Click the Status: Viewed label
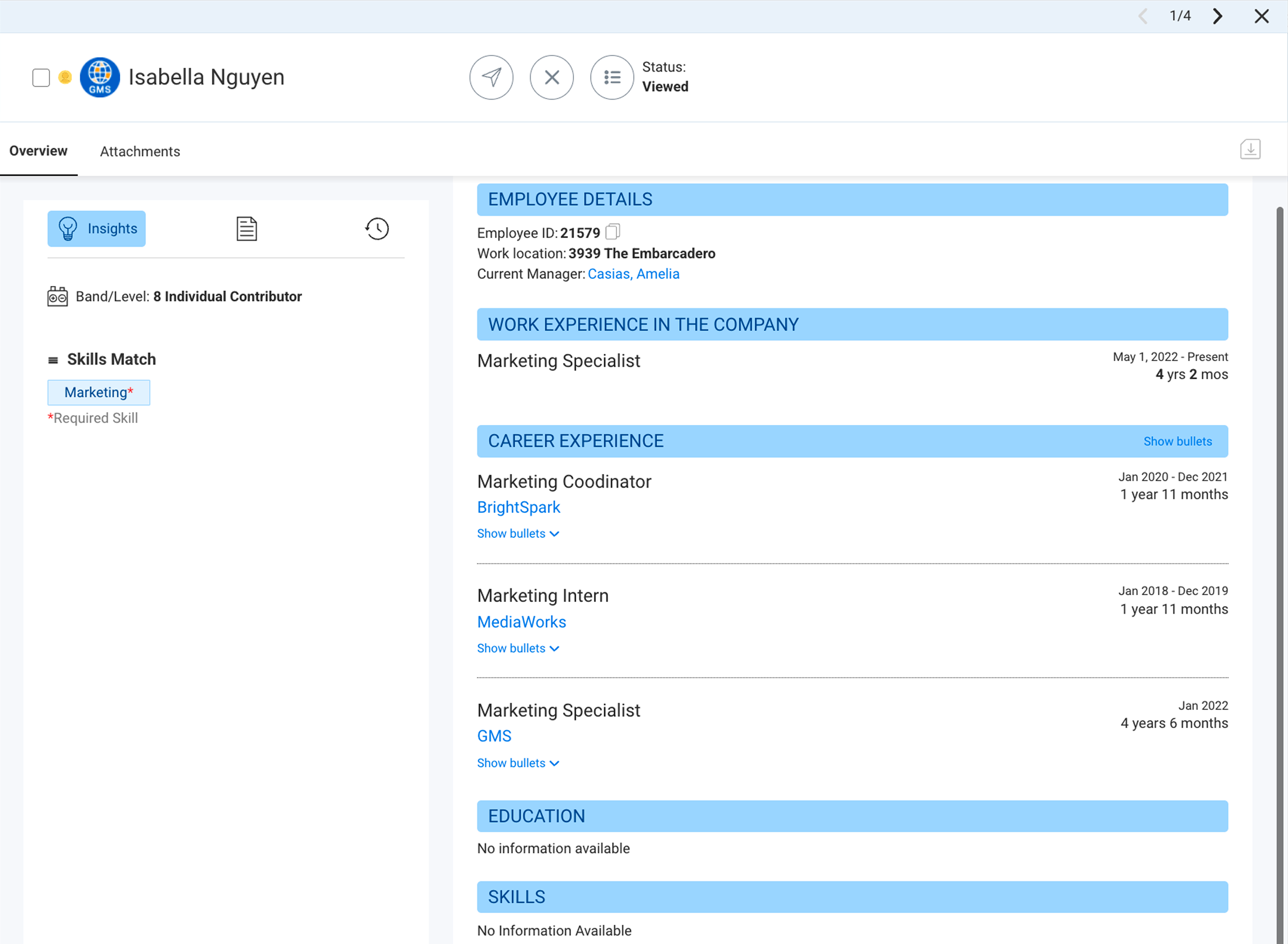 (x=666, y=77)
